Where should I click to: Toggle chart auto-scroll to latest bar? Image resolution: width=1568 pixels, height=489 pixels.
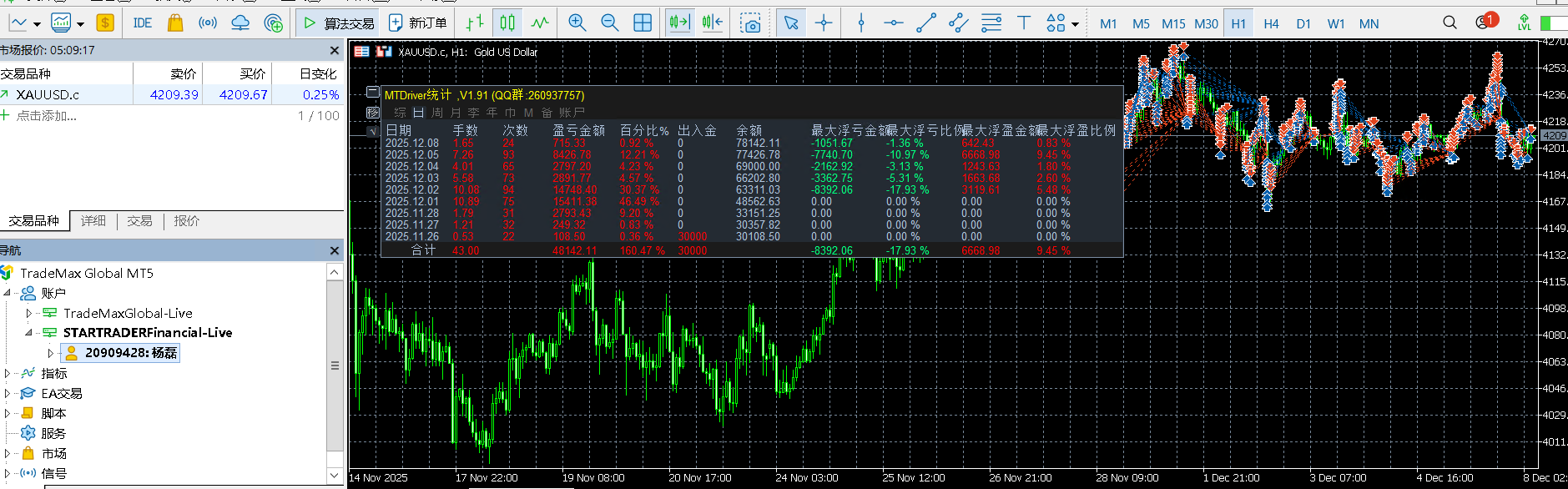(679, 23)
